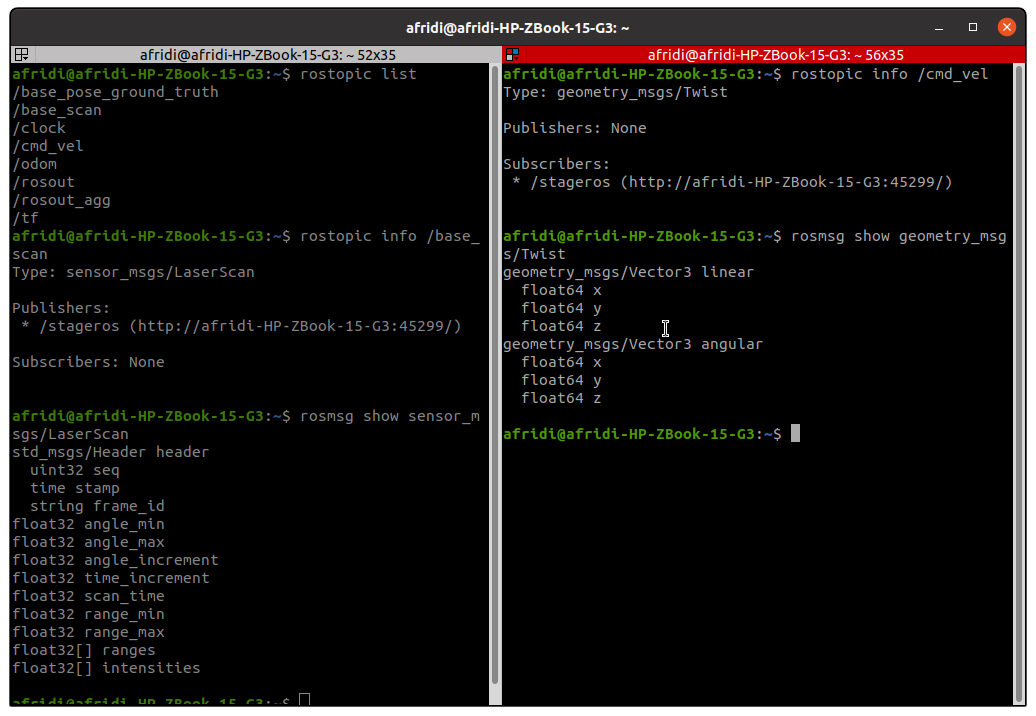Click 'geometry_msgs/Vector3 angular' line

click(633, 343)
